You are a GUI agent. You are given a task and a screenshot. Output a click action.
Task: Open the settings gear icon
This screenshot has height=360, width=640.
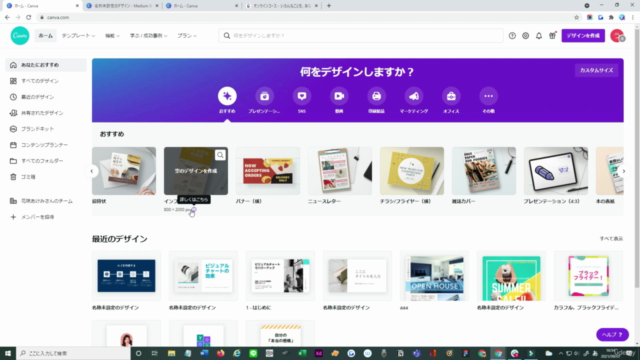tap(526, 36)
